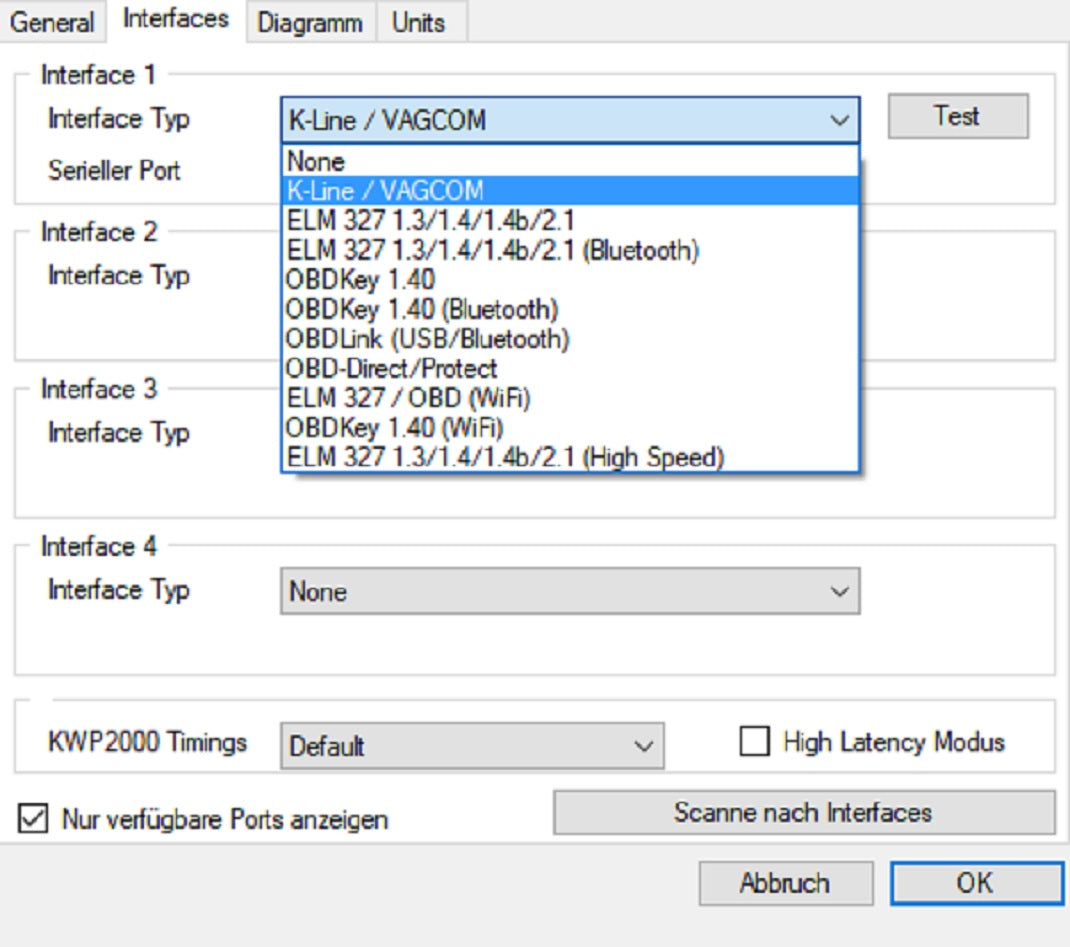This screenshot has height=947, width=1070.
Task: Switch to the General tab
Action: pyautogui.click(x=52, y=22)
